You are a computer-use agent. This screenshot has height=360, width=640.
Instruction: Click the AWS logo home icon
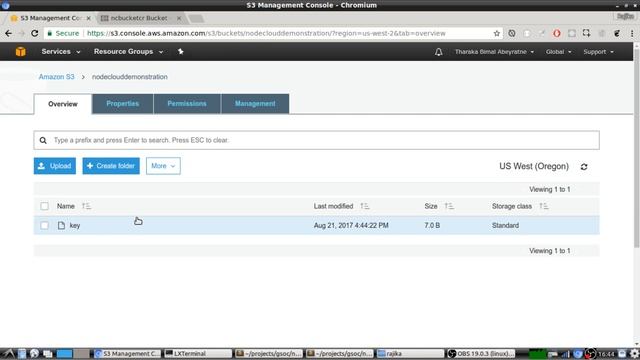pos(20,52)
